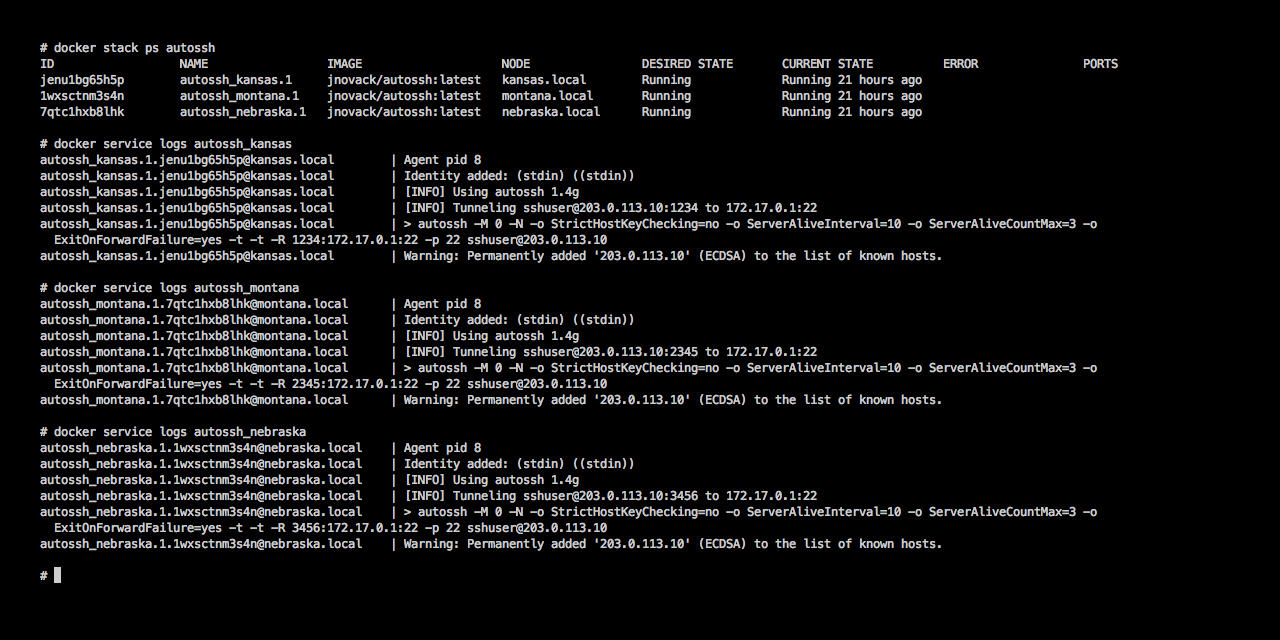1280x640 pixels.
Task: Click the IMAGE column header
Action: (345, 64)
